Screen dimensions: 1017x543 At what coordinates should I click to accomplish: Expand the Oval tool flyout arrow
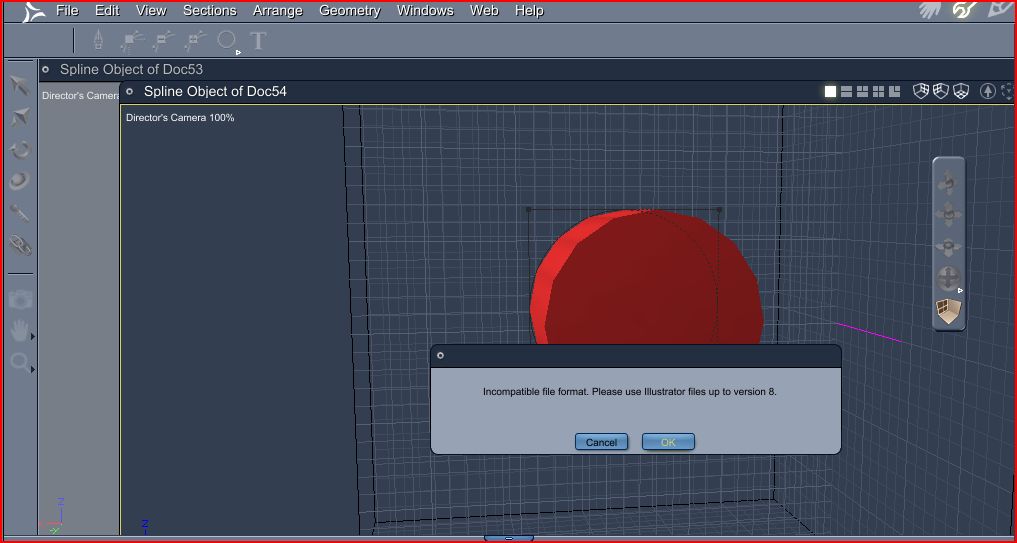tap(238, 53)
